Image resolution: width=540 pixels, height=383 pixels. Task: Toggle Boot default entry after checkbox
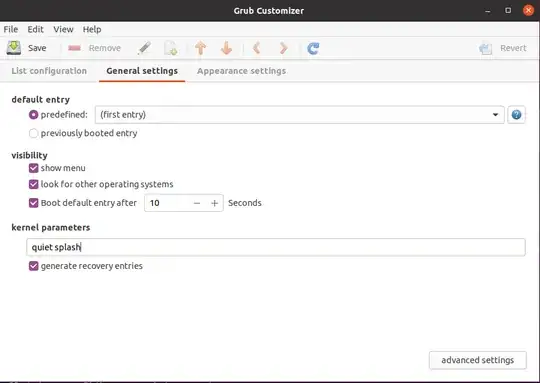click(x=33, y=203)
